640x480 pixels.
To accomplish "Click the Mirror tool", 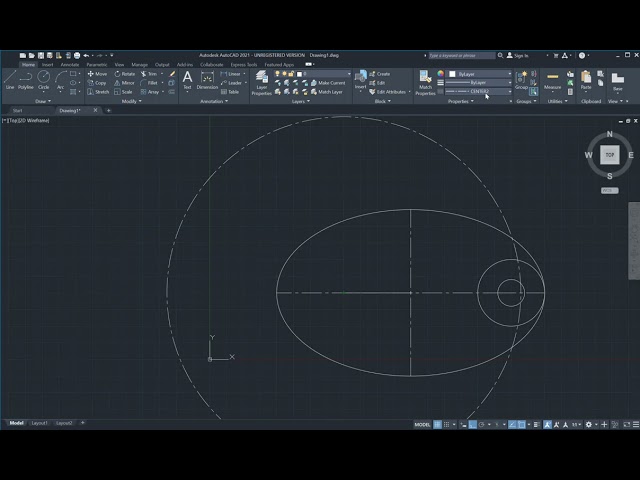I will click(124, 83).
